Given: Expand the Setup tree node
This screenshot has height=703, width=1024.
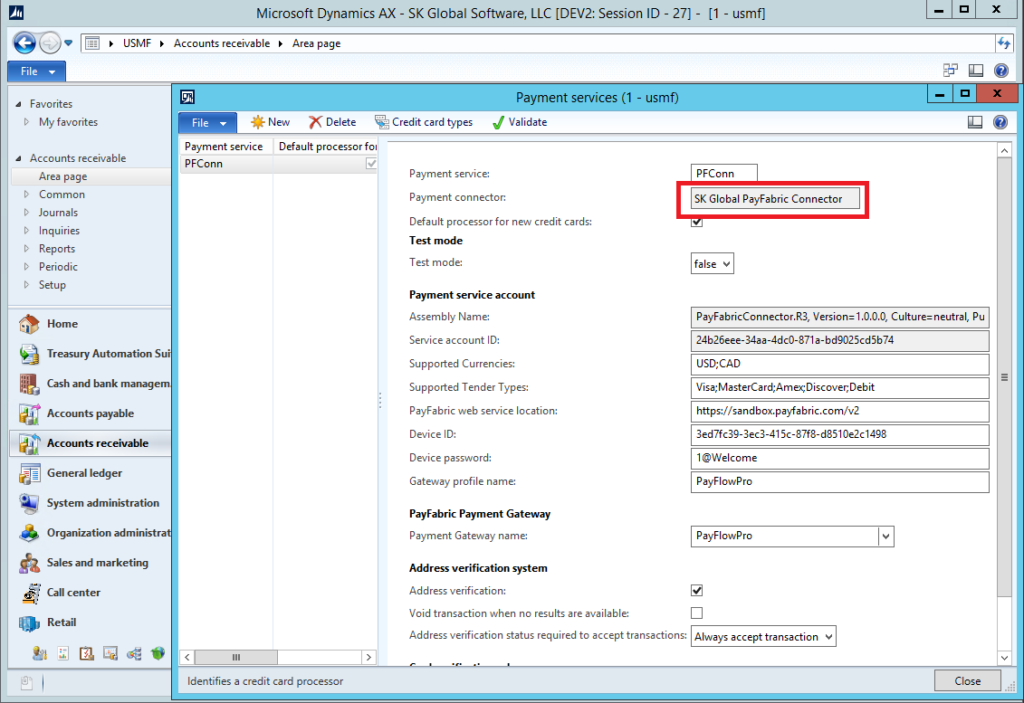Looking at the screenshot, I should click(x=27, y=285).
